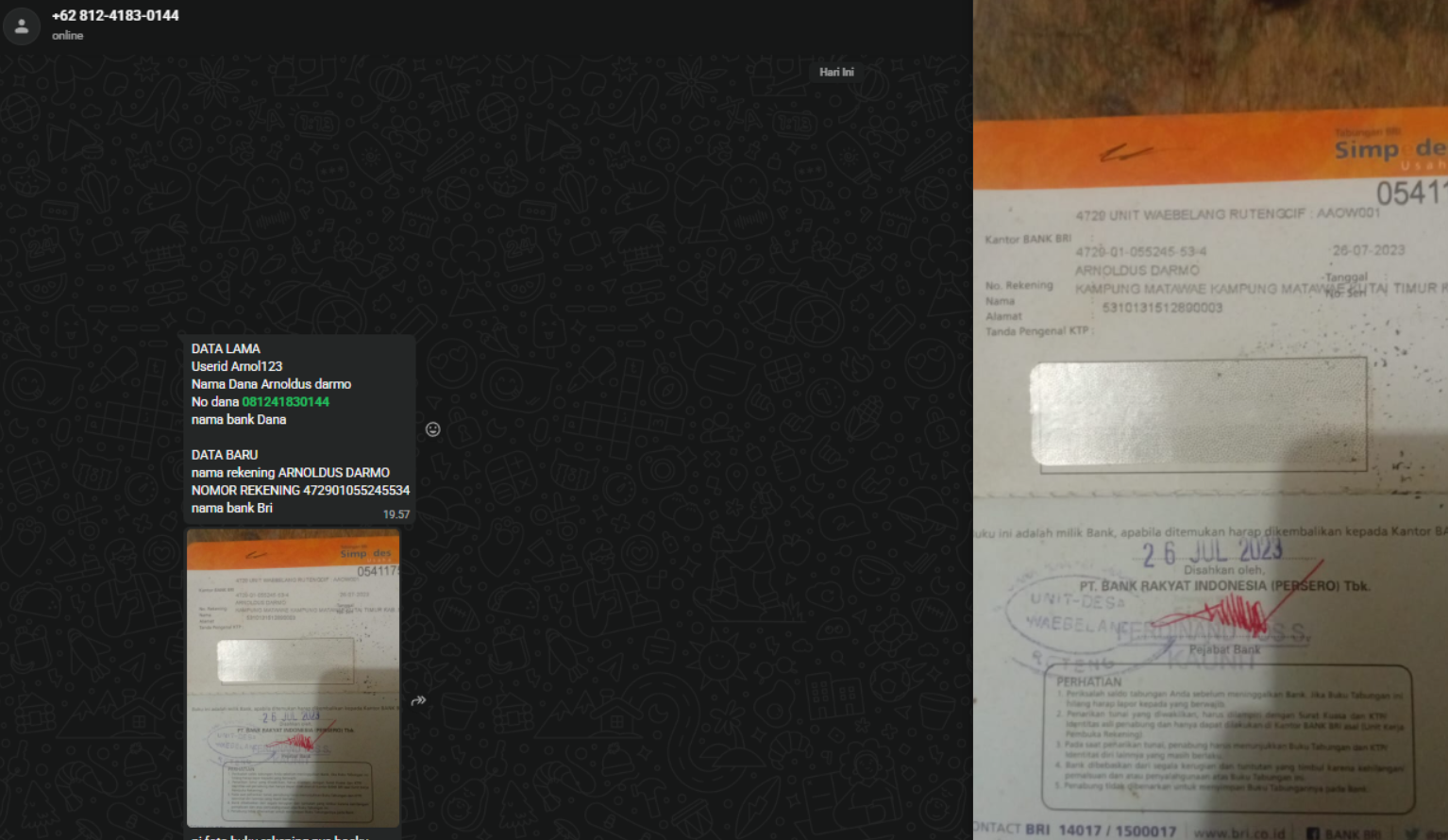Click the 19.57 message timestamp
This screenshot has height=840, width=1448.
(396, 514)
